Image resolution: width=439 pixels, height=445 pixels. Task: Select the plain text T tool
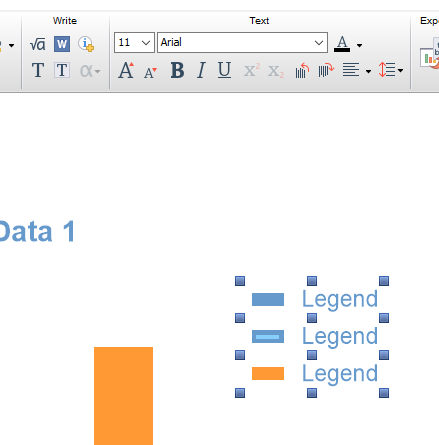[x=38, y=70]
